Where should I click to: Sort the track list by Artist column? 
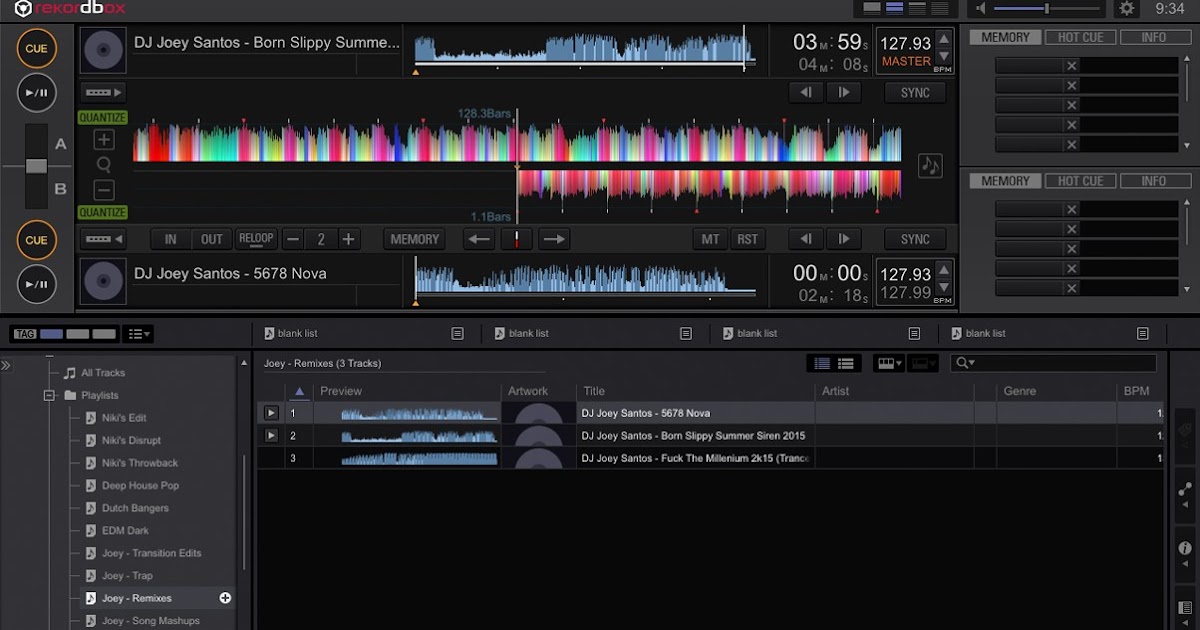(x=835, y=391)
